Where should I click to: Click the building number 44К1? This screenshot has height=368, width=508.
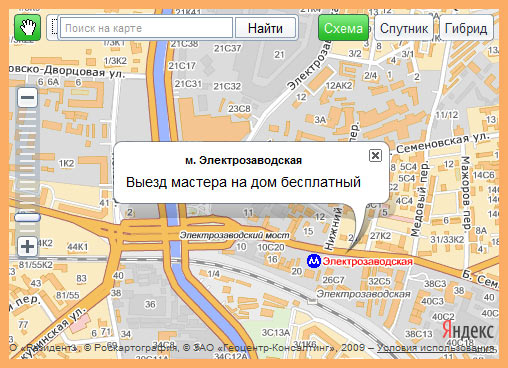point(78,247)
